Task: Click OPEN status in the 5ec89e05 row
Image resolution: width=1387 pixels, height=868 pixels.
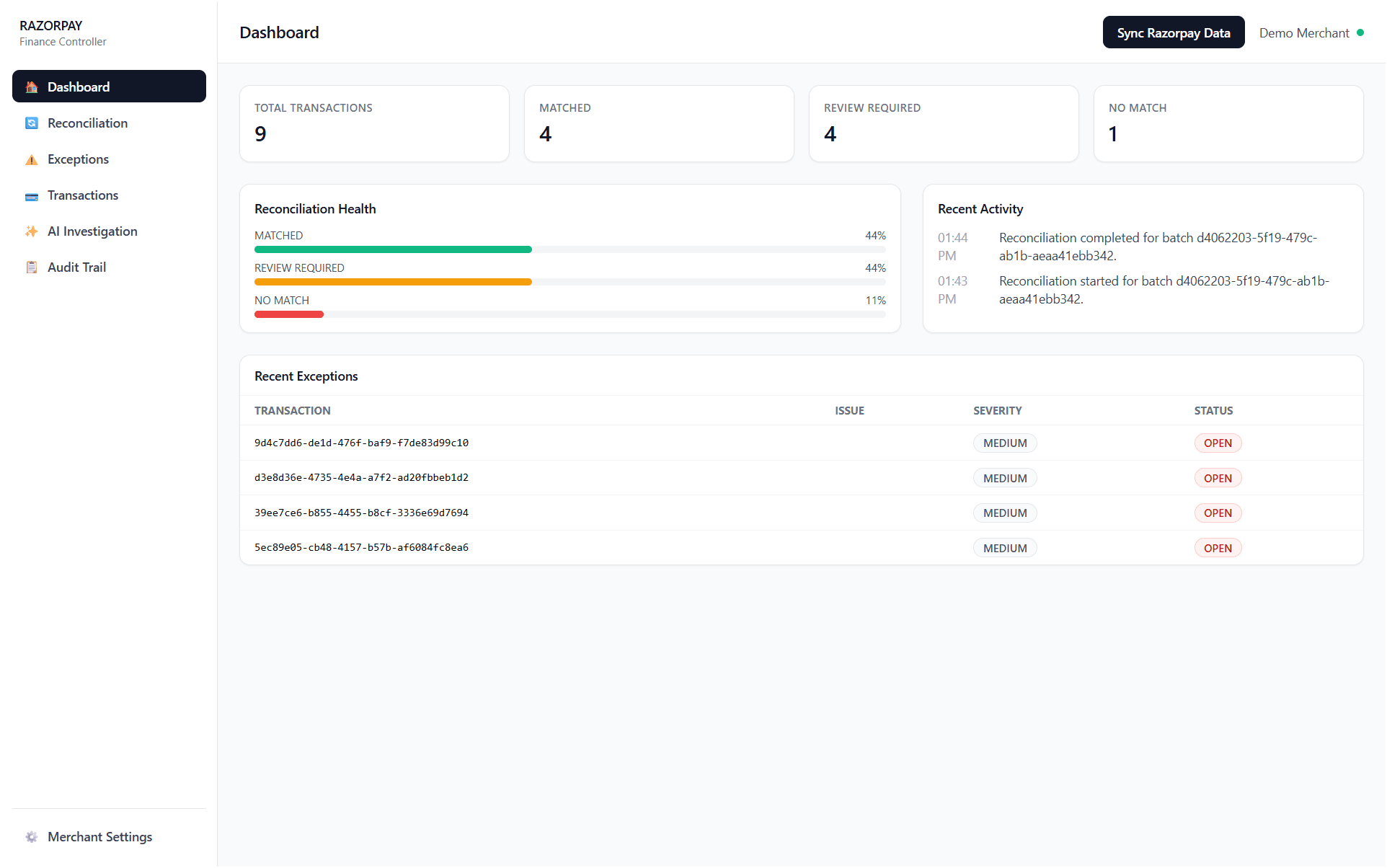Action: coord(1218,548)
